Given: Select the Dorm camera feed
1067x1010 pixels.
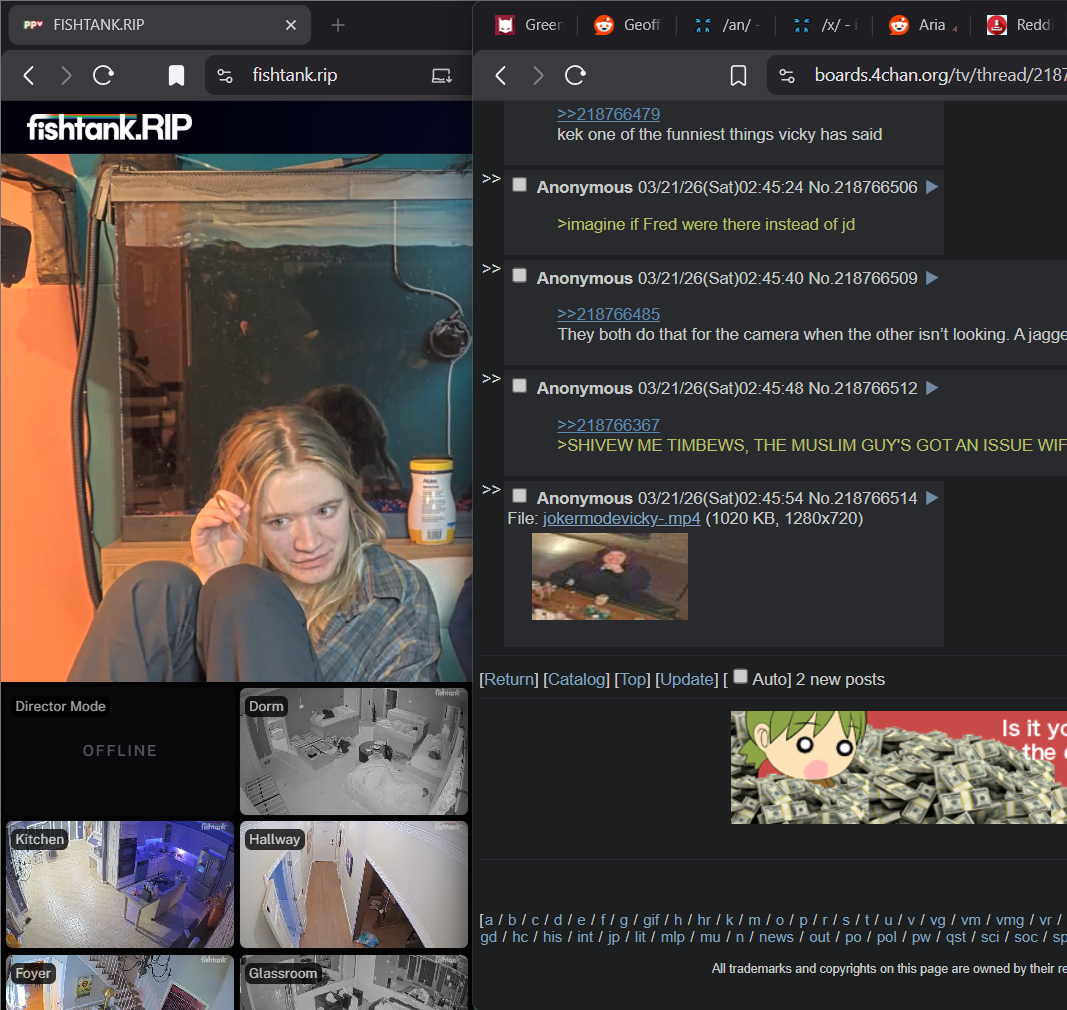Looking at the screenshot, I should (x=354, y=751).
